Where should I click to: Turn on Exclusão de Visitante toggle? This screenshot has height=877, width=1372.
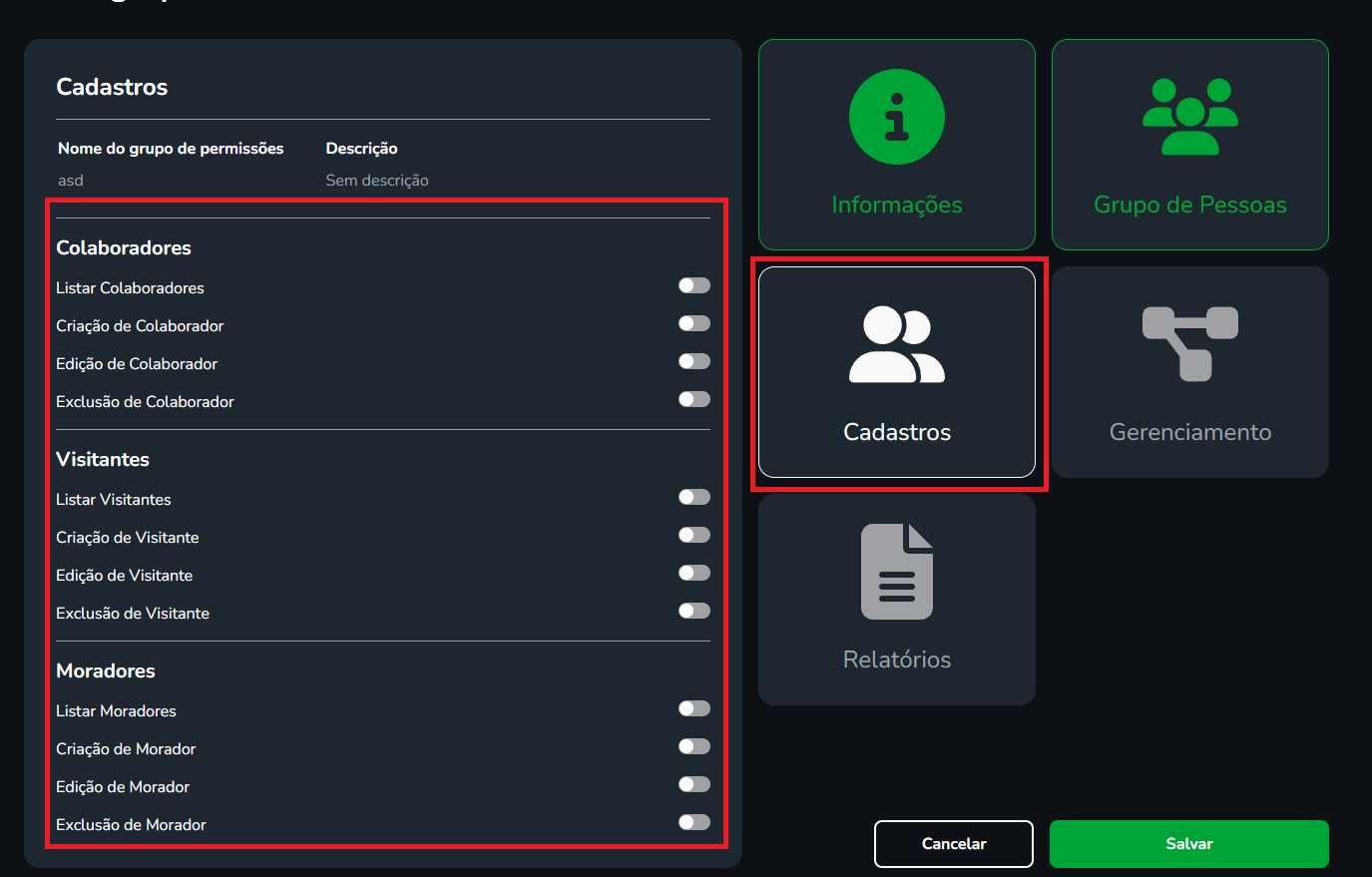click(x=693, y=612)
